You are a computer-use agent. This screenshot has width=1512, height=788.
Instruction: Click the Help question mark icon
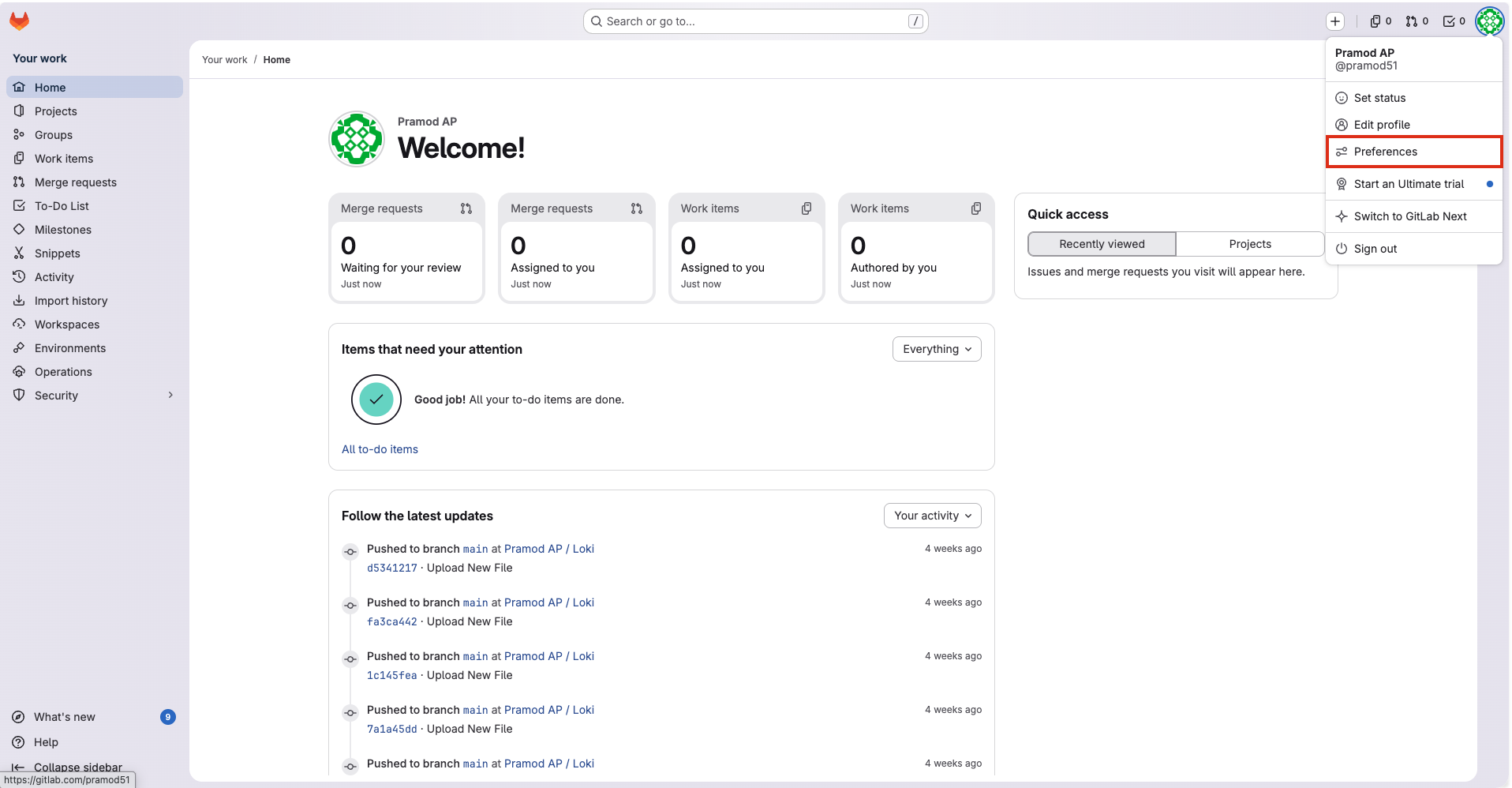pos(18,742)
